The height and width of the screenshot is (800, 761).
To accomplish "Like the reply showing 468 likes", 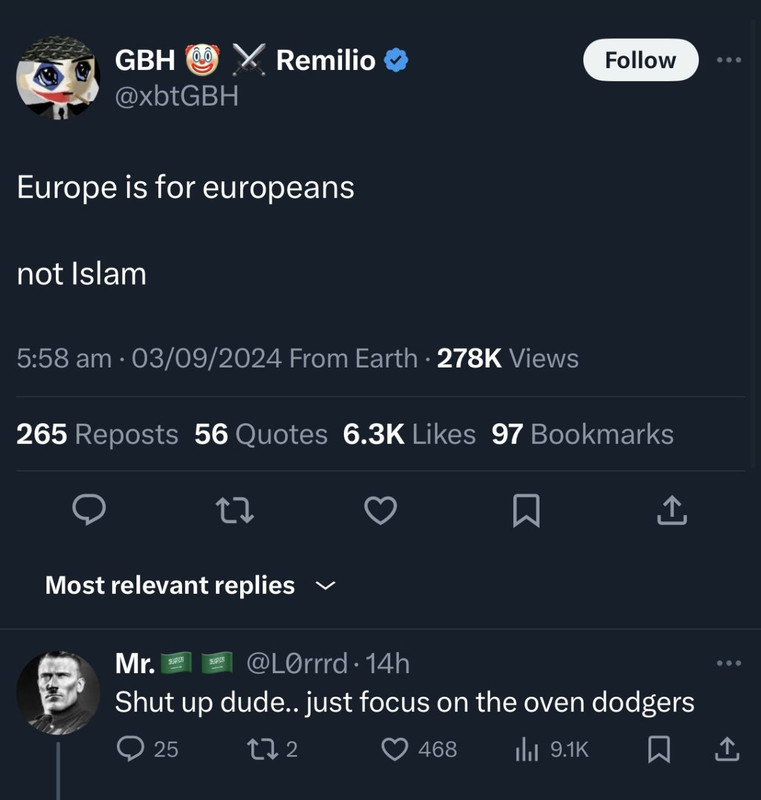I will pos(420,748).
